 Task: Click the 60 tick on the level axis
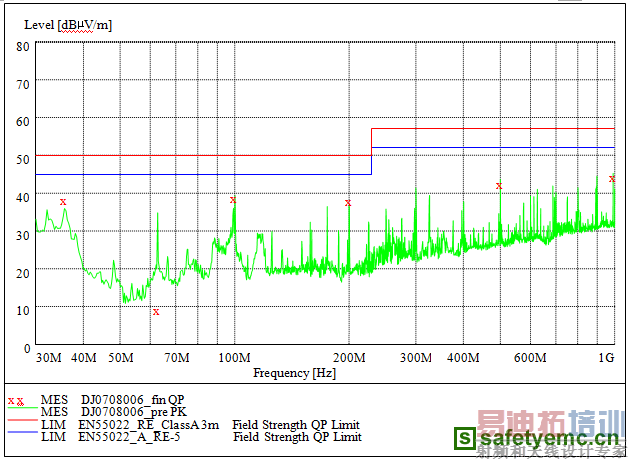23,121
